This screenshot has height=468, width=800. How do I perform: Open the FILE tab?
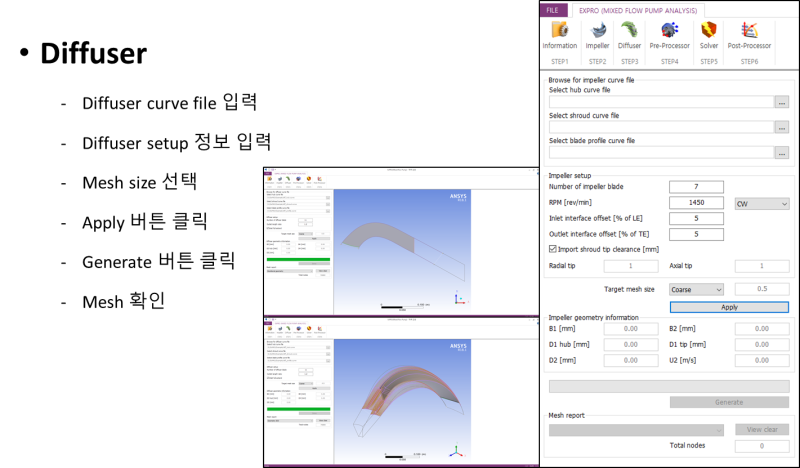[553, 10]
